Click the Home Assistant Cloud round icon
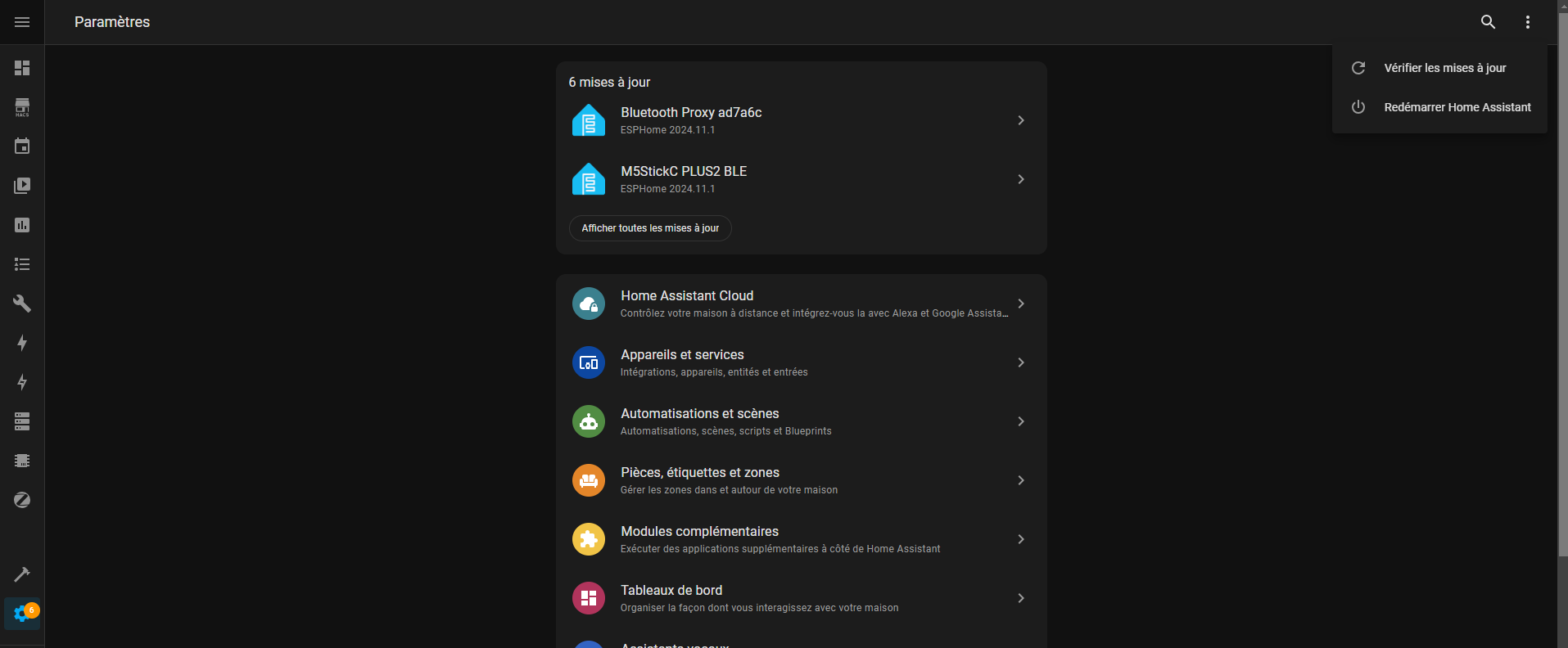Viewport: 1568px width, 648px height. pyautogui.click(x=589, y=304)
